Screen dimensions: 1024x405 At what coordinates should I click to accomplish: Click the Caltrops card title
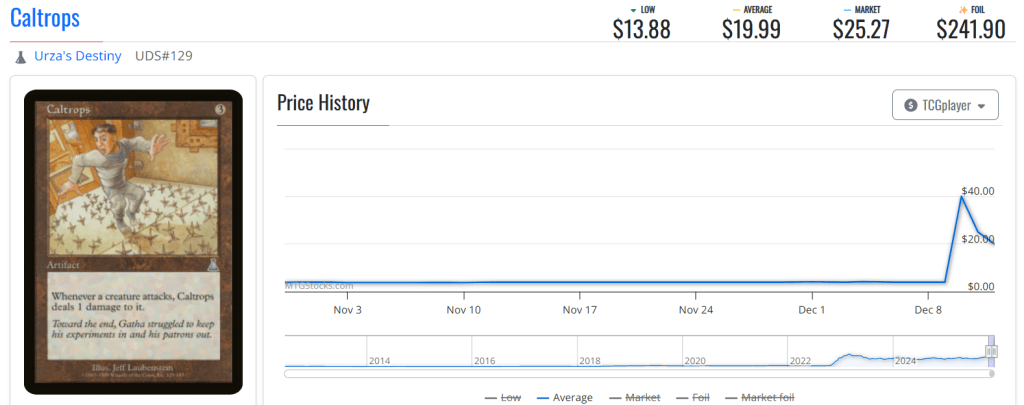(45, 18)
